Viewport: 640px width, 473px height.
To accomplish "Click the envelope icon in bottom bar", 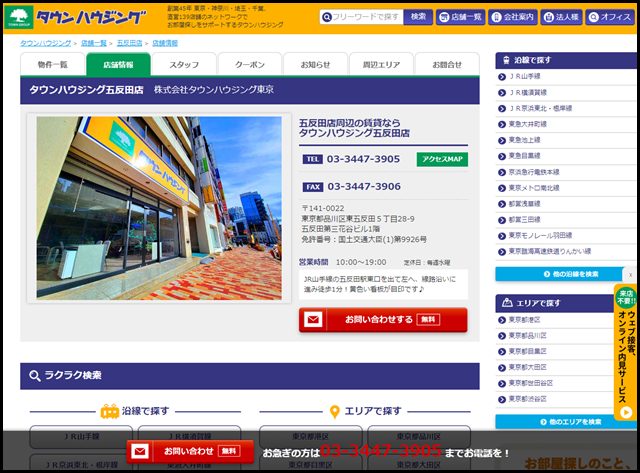I will (140, 451).
